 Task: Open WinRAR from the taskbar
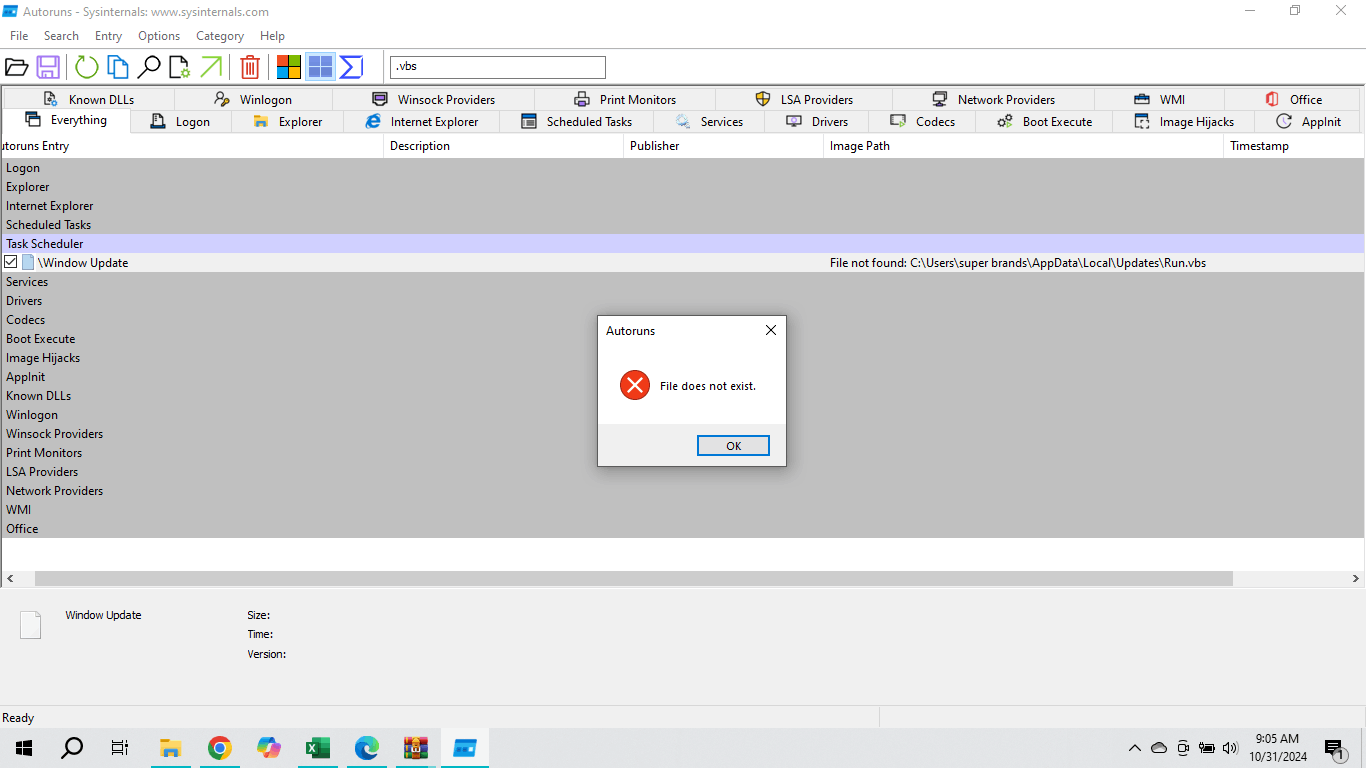pyautogui.click(x=416, y=748)
